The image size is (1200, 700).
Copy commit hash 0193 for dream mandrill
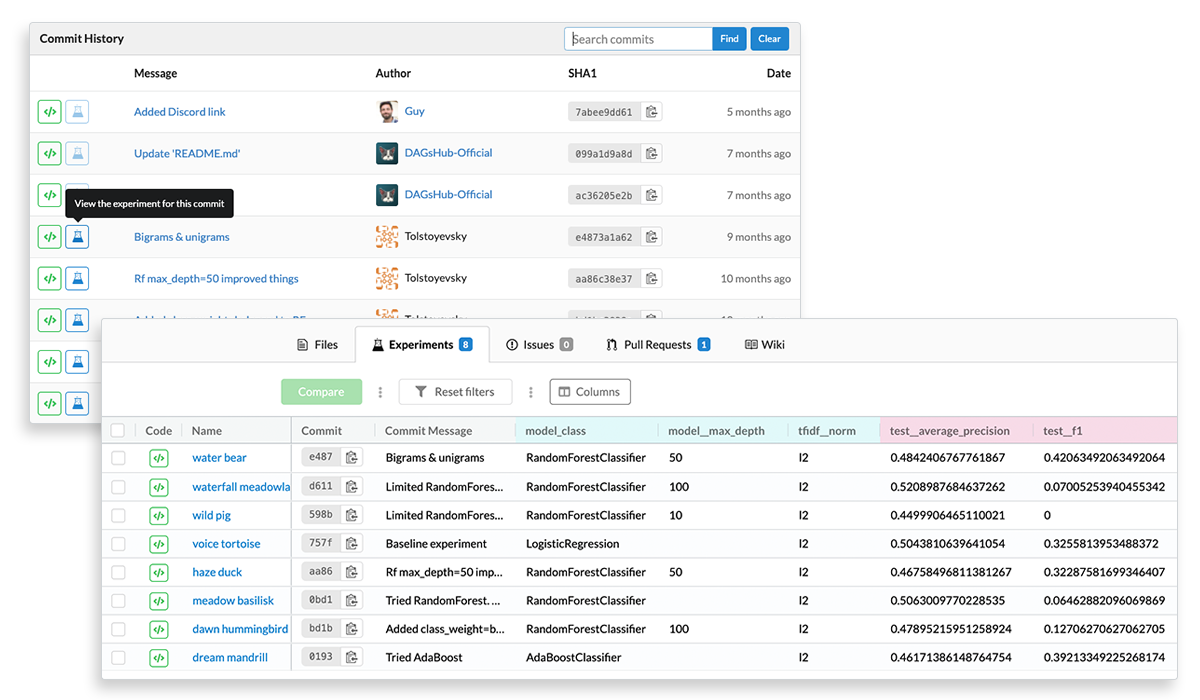point(352,658)
